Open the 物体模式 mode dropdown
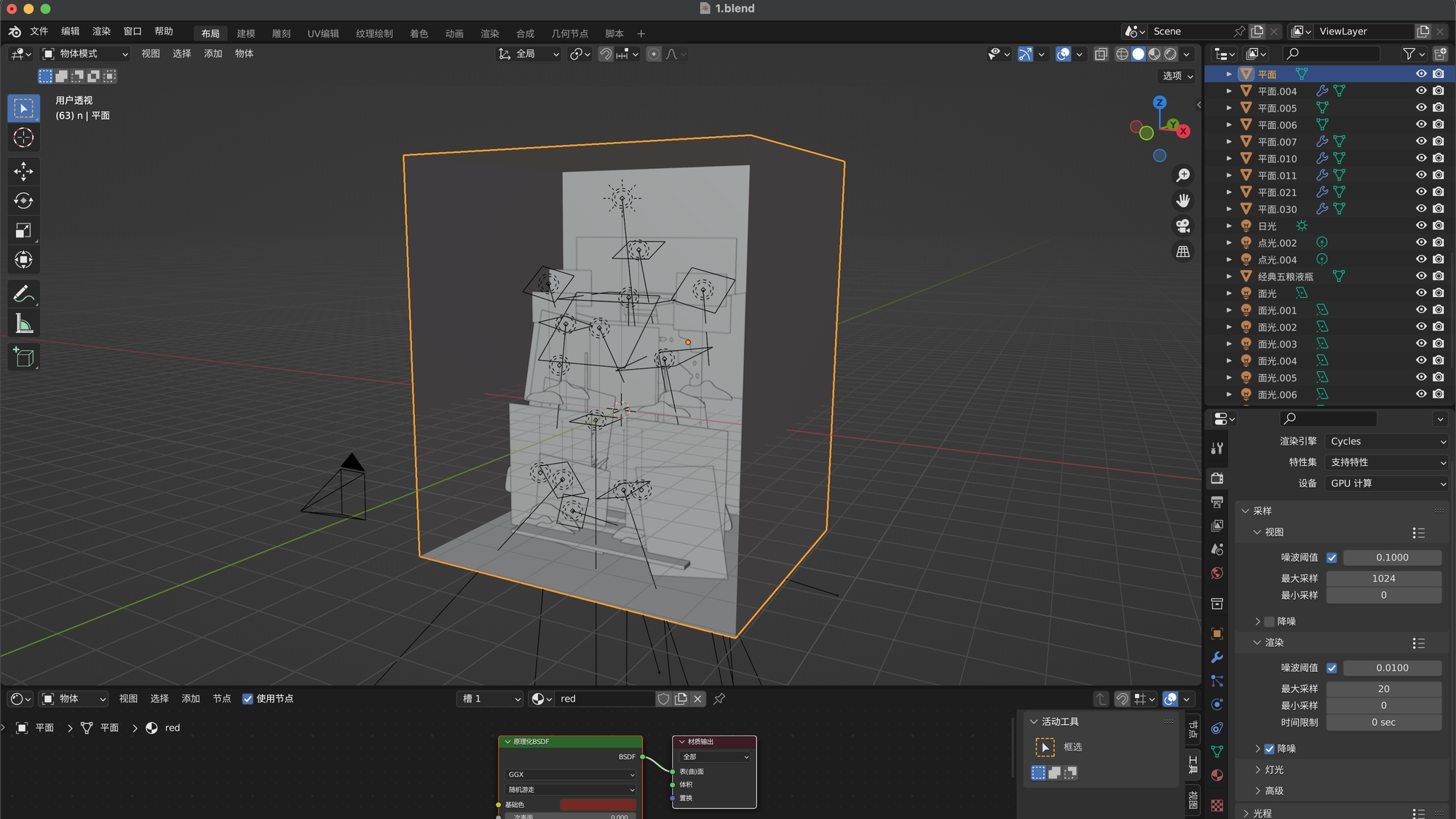 click(x=85, y=54)
